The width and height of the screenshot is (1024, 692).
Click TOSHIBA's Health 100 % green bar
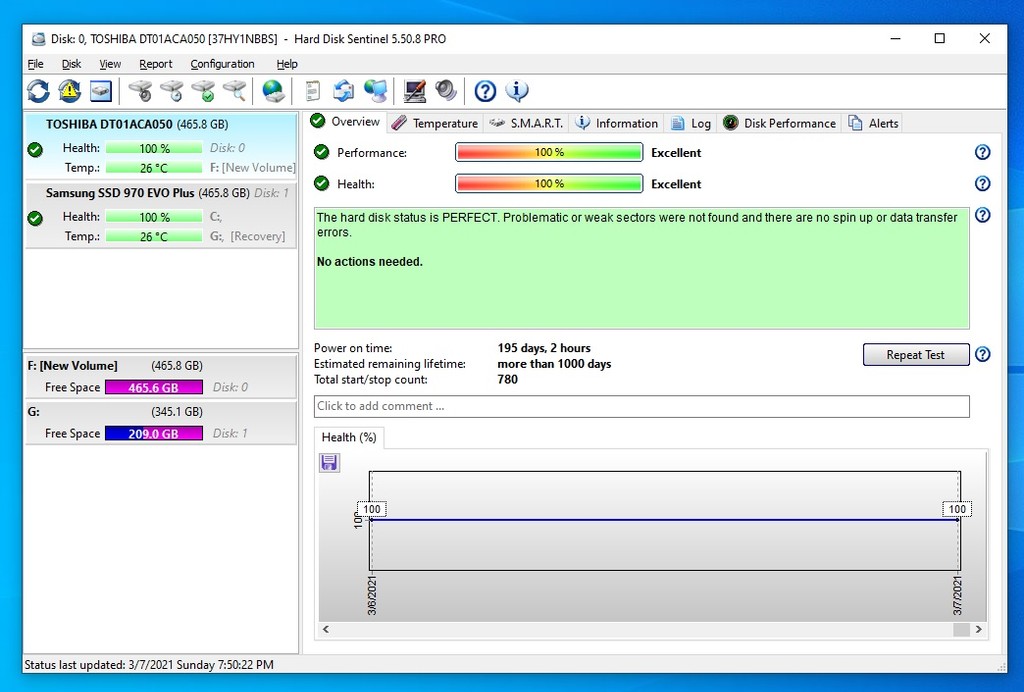(154, 148)
